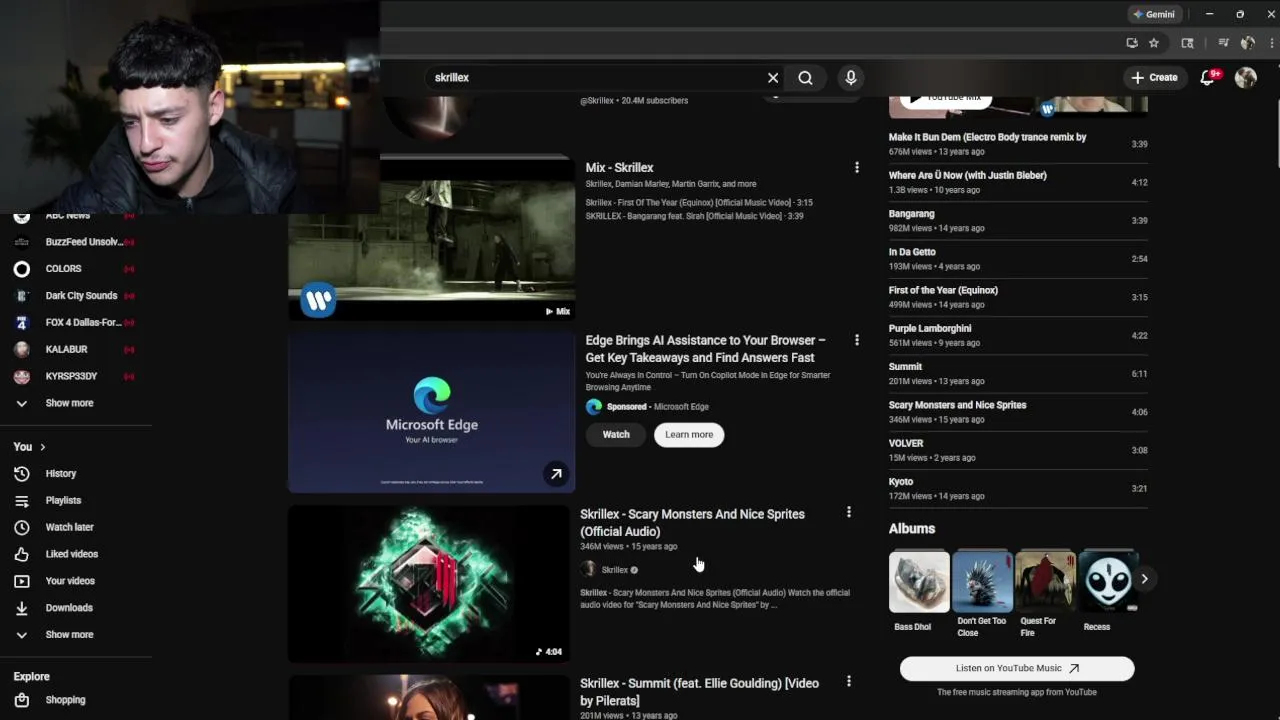Open options menu for Microsoft Edge ad
The image size is (1280, 720).
coord(857,340)
